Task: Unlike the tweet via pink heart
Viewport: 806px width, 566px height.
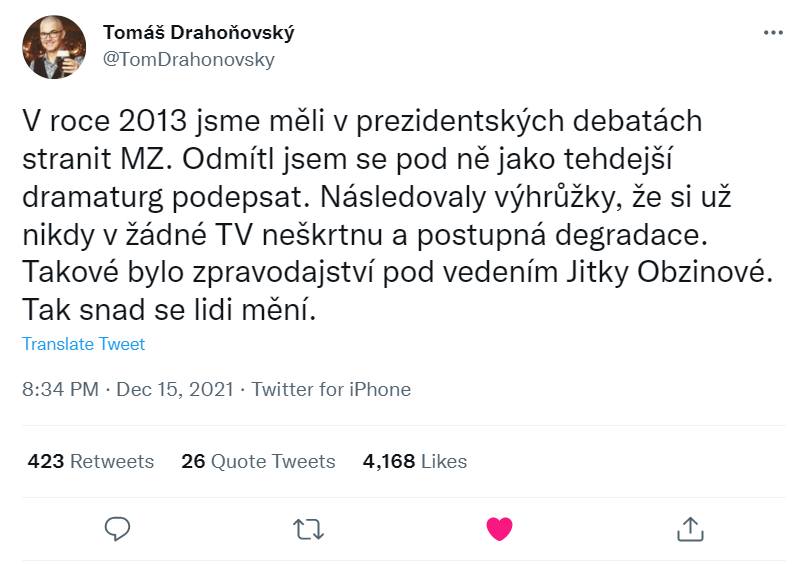Action: click(x=499, y=526)
